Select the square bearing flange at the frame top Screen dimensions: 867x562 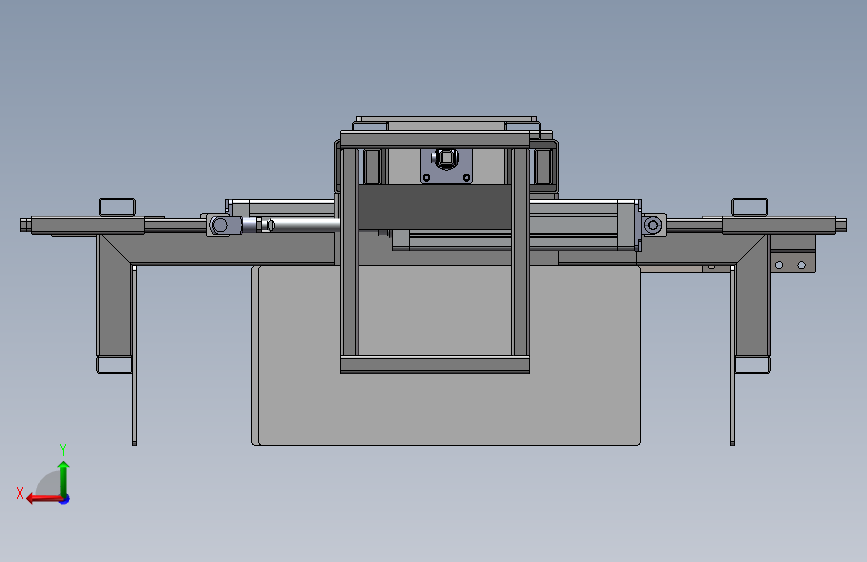pos(446,165)
